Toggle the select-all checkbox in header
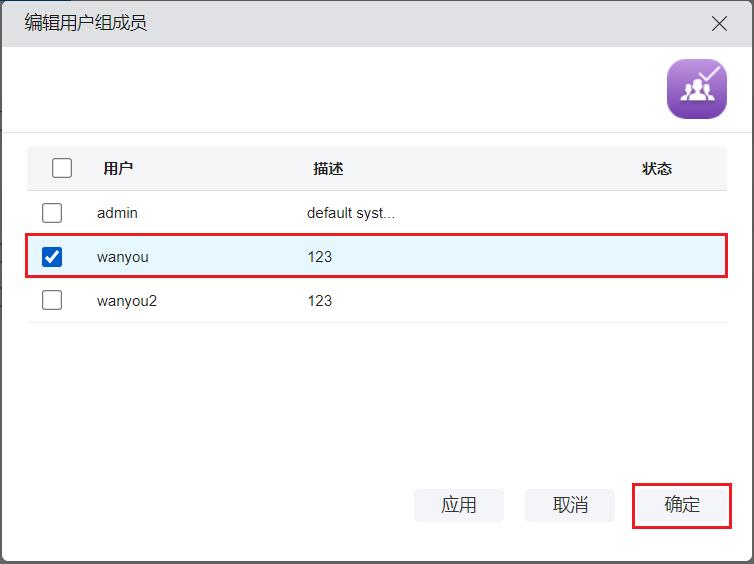Image resolution: width=754 pixels, height=564 pixels. (x=62, y=168)
